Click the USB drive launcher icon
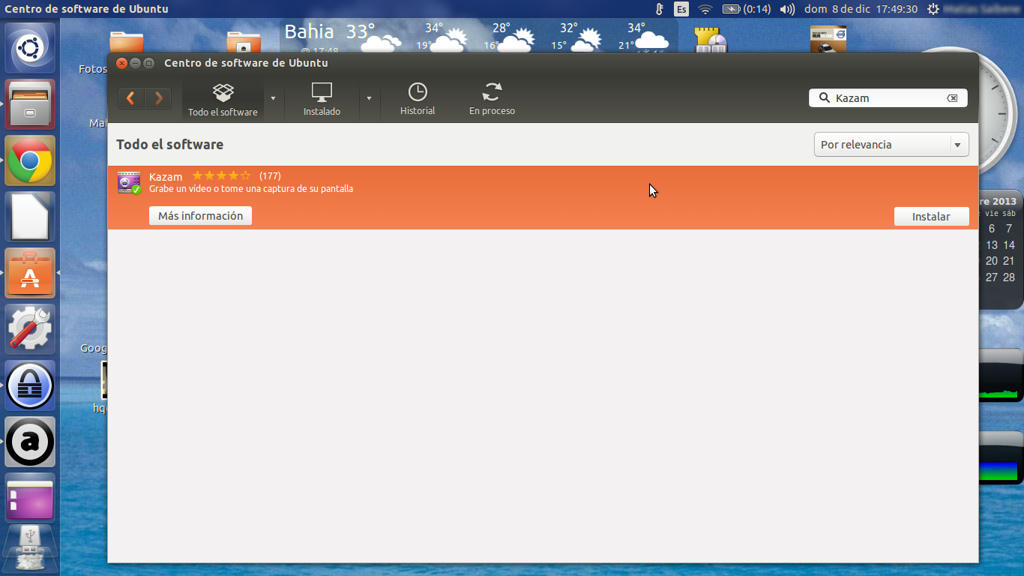Viewport: 1024px width, 576px height. pos(30,549)
